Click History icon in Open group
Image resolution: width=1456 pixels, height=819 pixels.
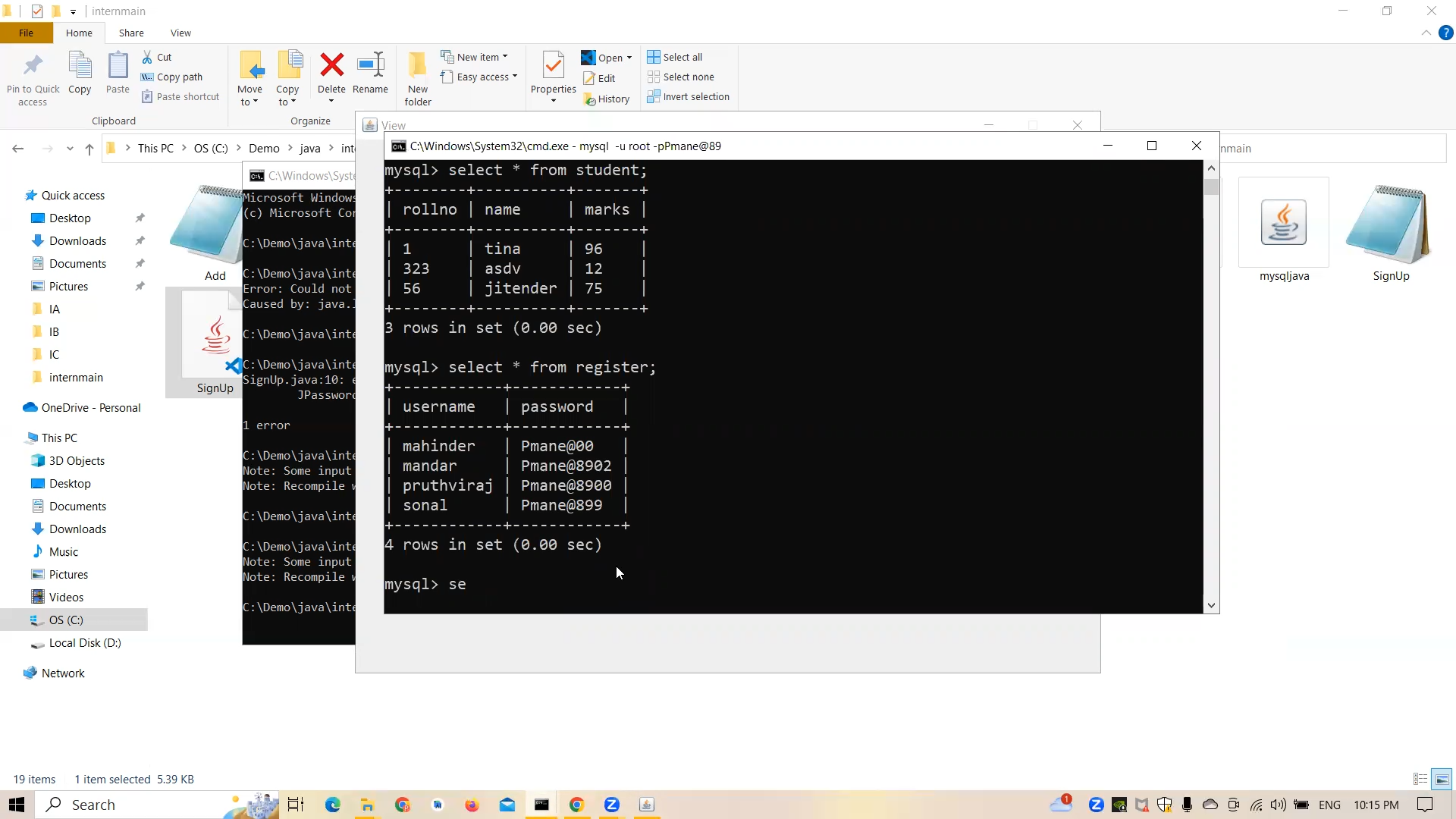pyautogui.click(x=607, y=99)
